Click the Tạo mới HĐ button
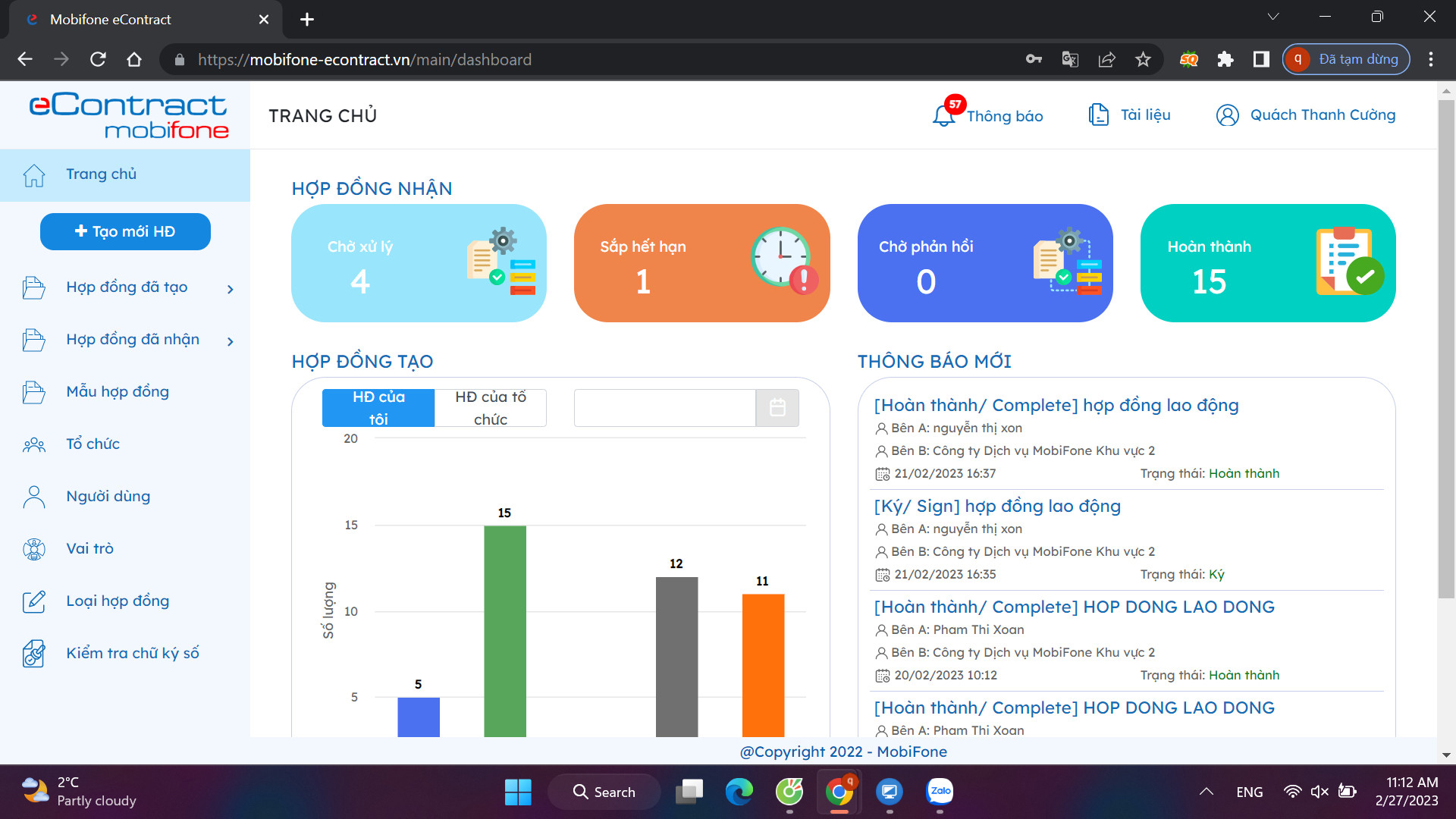The width and height of the screenshot is (1456, 819). pyautogui.click(x=125, y=231)
